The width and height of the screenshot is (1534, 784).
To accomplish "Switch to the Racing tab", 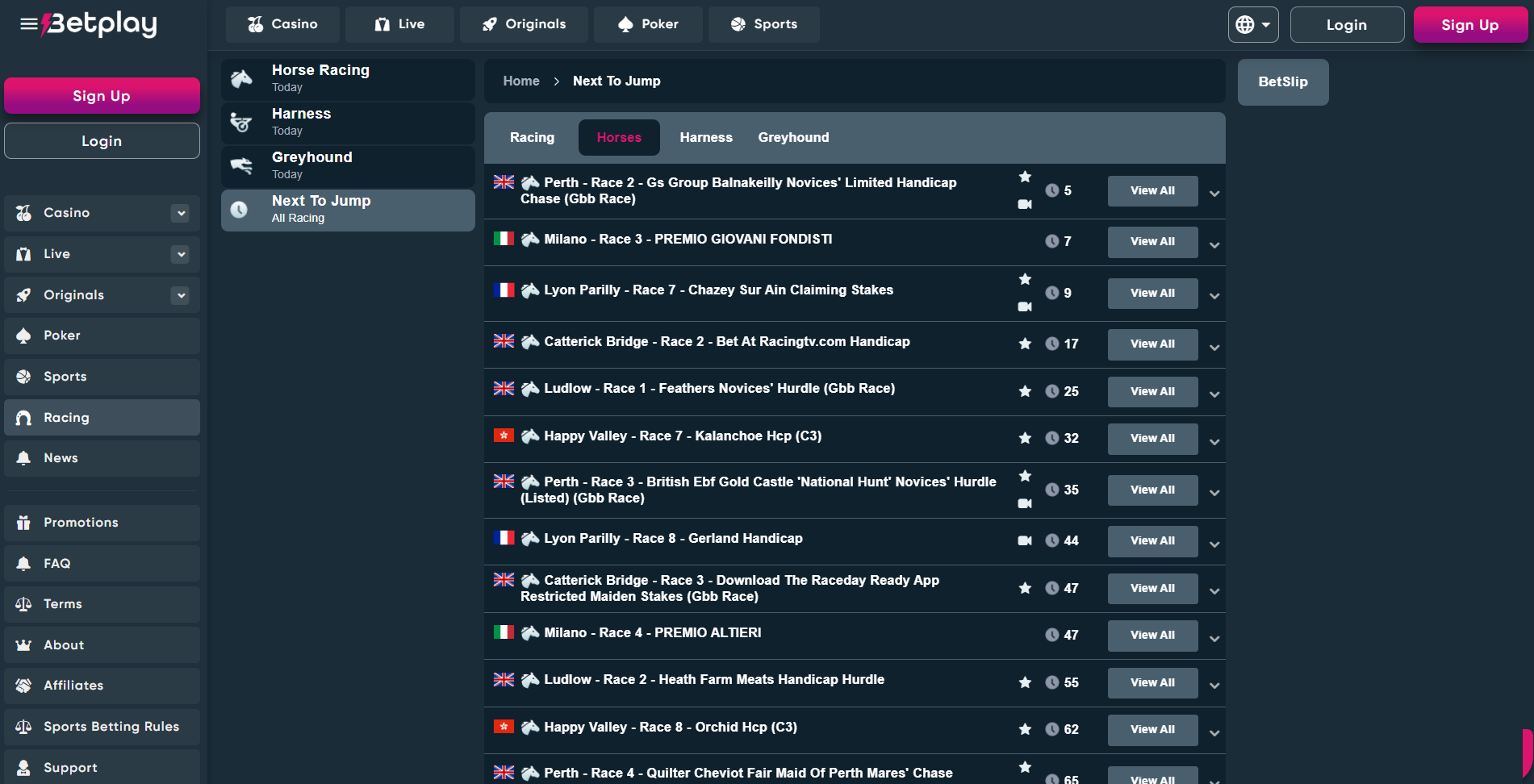I will point(532,137).
